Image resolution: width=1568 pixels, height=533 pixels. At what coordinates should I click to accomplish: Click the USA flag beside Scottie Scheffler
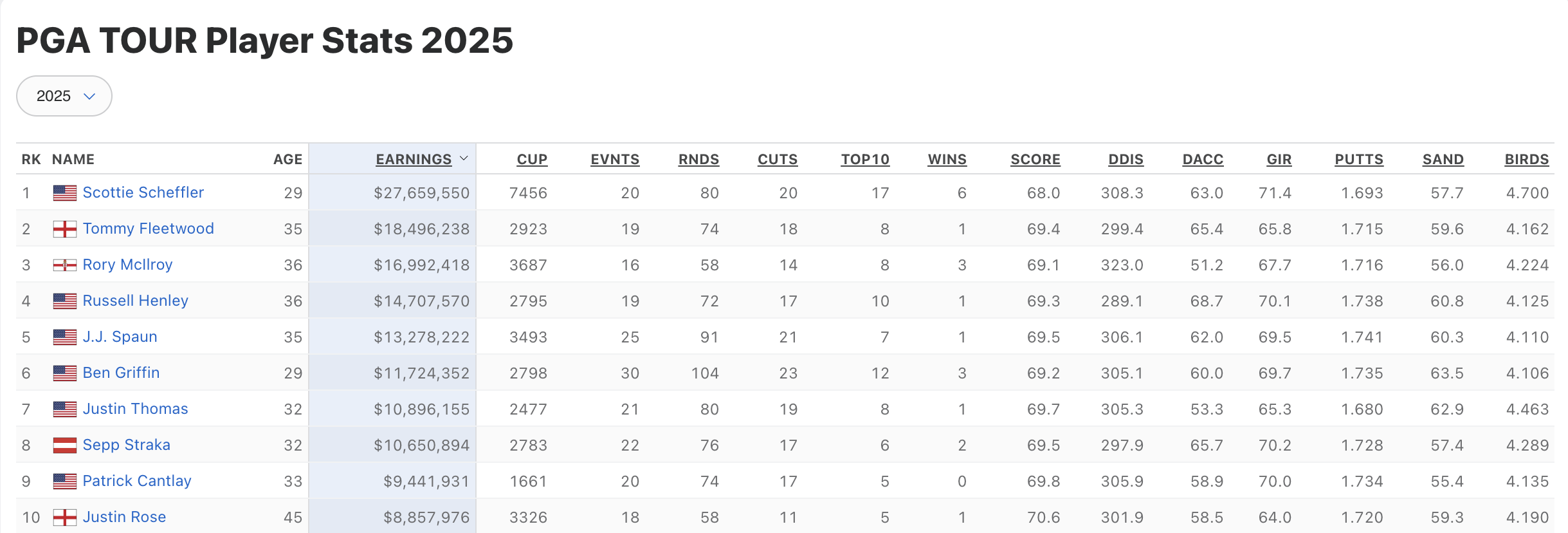pyautogui.click(x=64, y=193)
